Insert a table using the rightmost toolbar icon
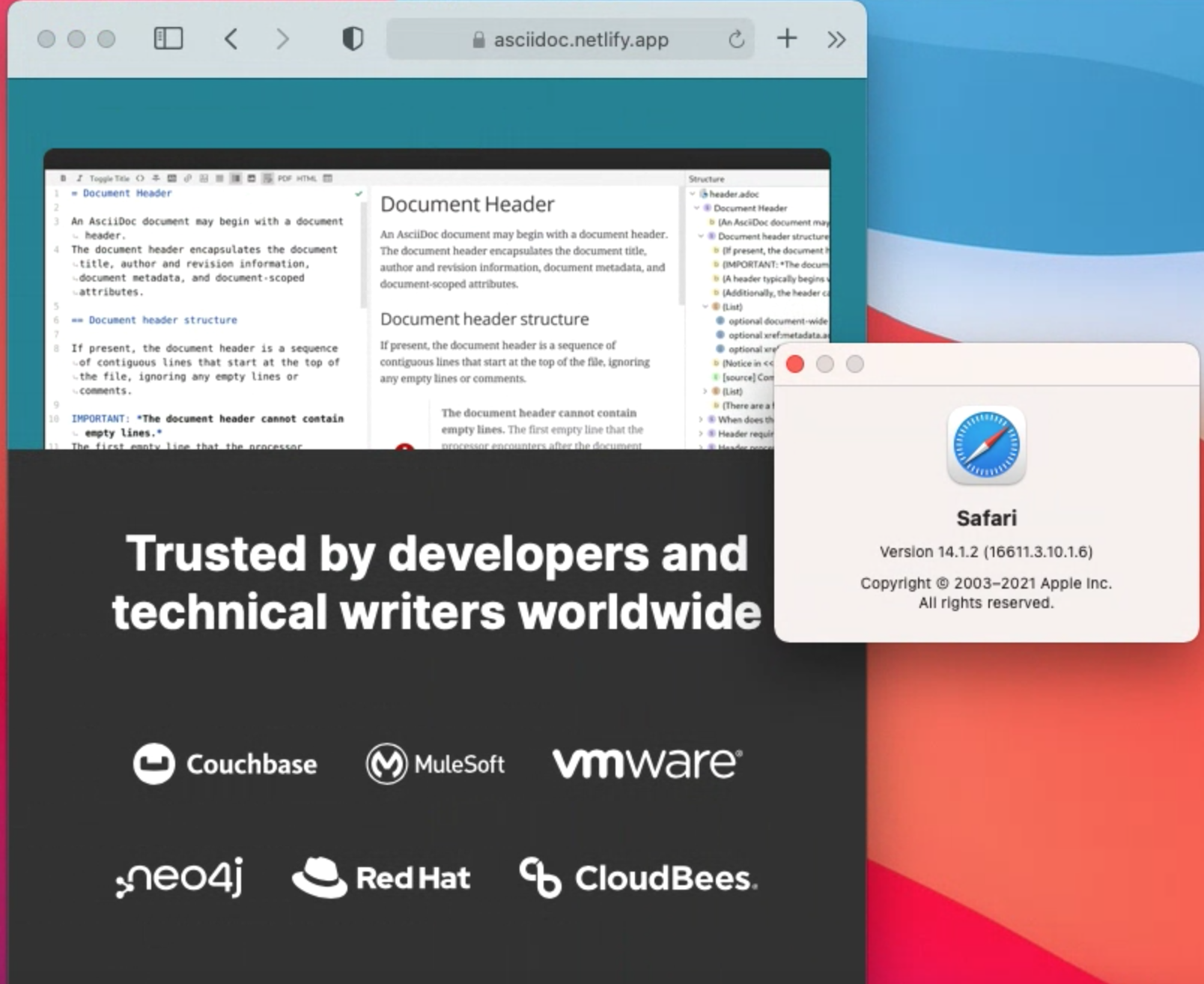Image resolution: width=1204 pixels, height=984 pixels. click(327, 178)
